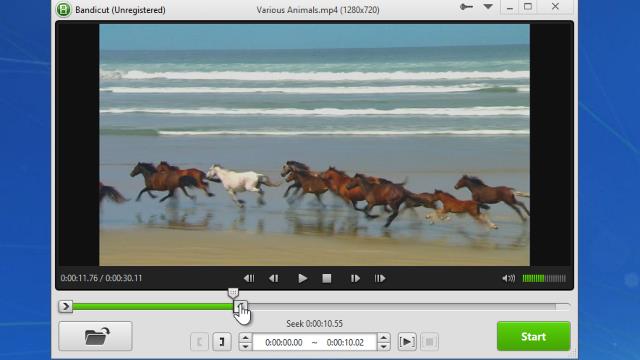Decrease the start time with down arrow
640x360 pixels.
[245, 346]
